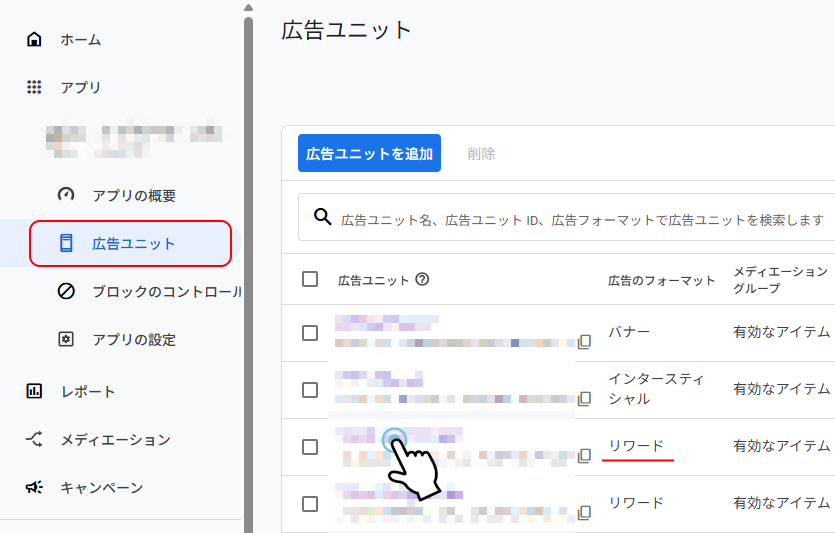
Task: Click the Apps grid icon
Action: (34, 88)
